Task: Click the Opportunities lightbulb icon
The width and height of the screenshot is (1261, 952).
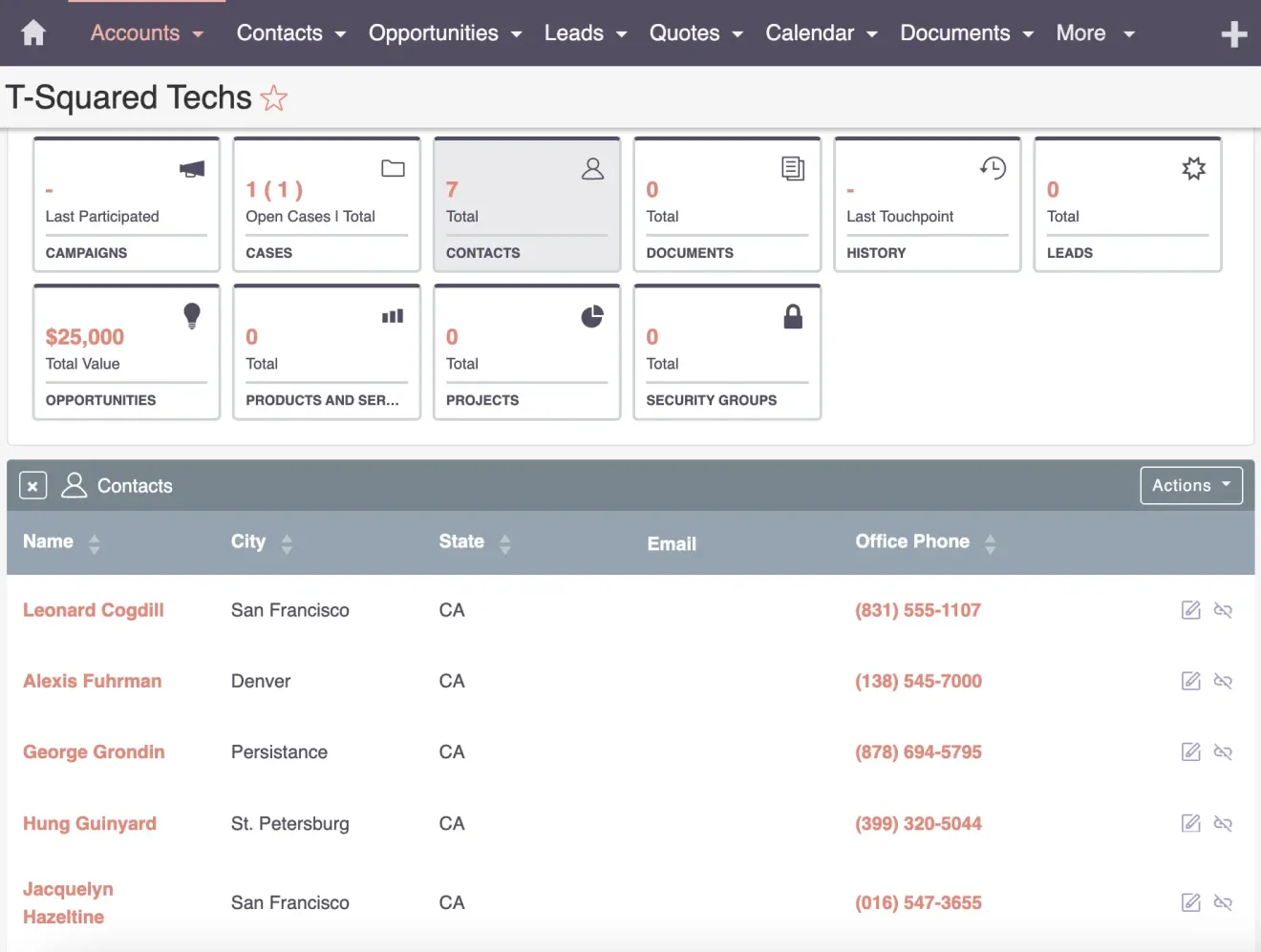Action: tap(191, 315)
